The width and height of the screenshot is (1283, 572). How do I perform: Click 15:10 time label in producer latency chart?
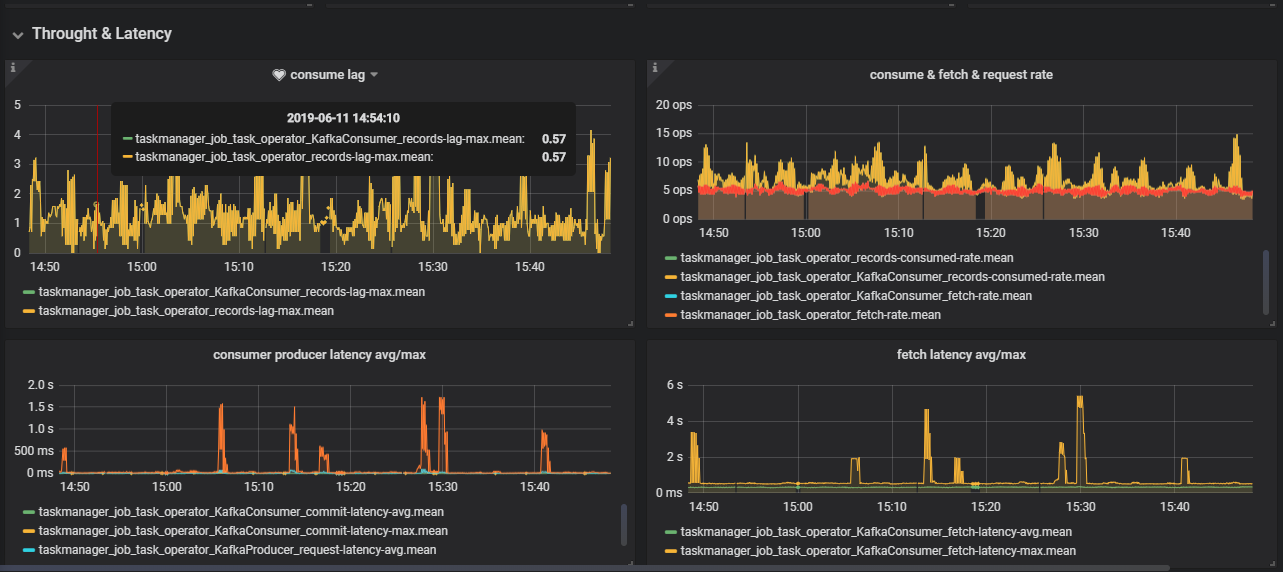258,487
